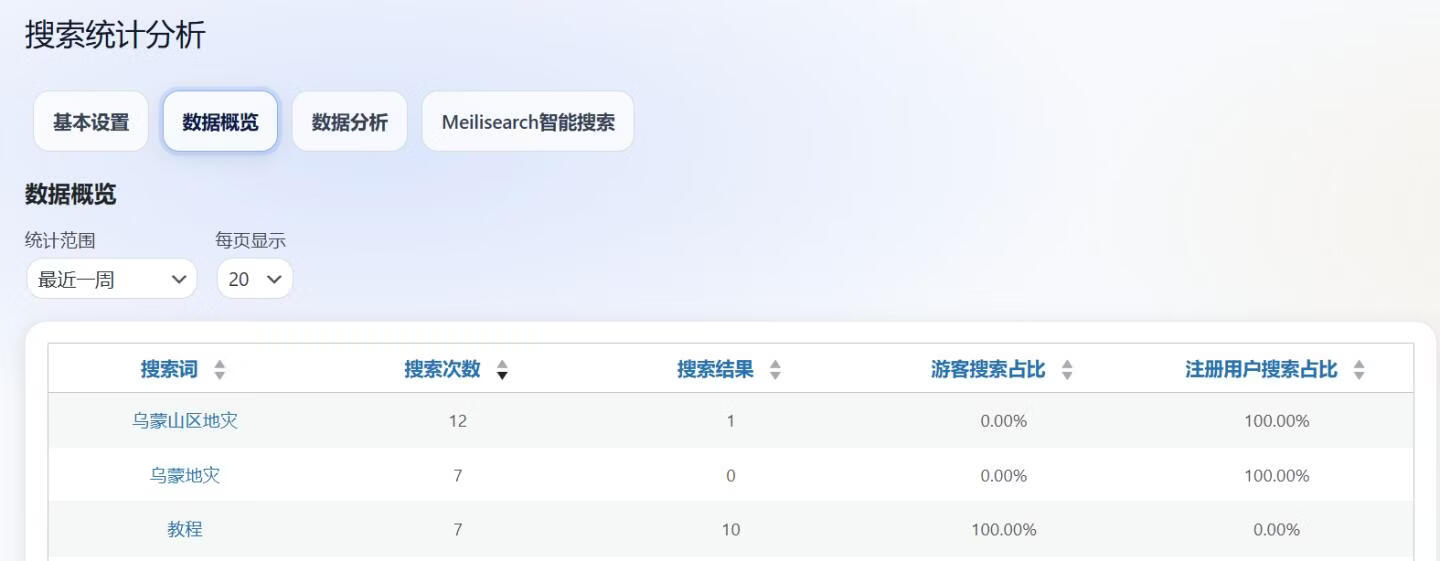The height and width of the screenshot is (561, 1440).
Task: Click the 搜索词 column header text
Action: (169, 369)
